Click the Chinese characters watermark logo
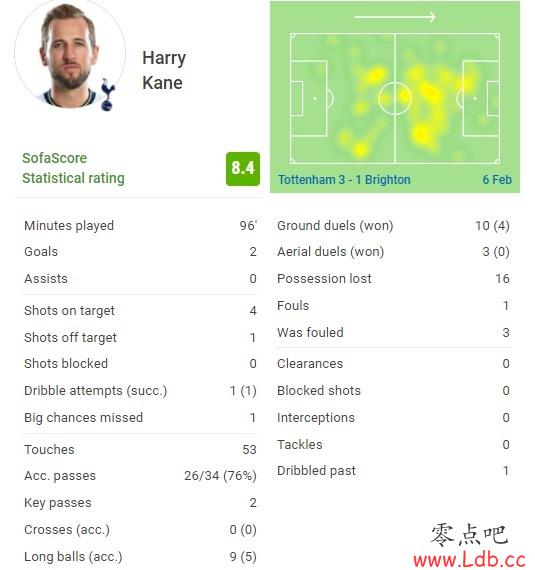 pyautogui.click(x=469, y=534)
